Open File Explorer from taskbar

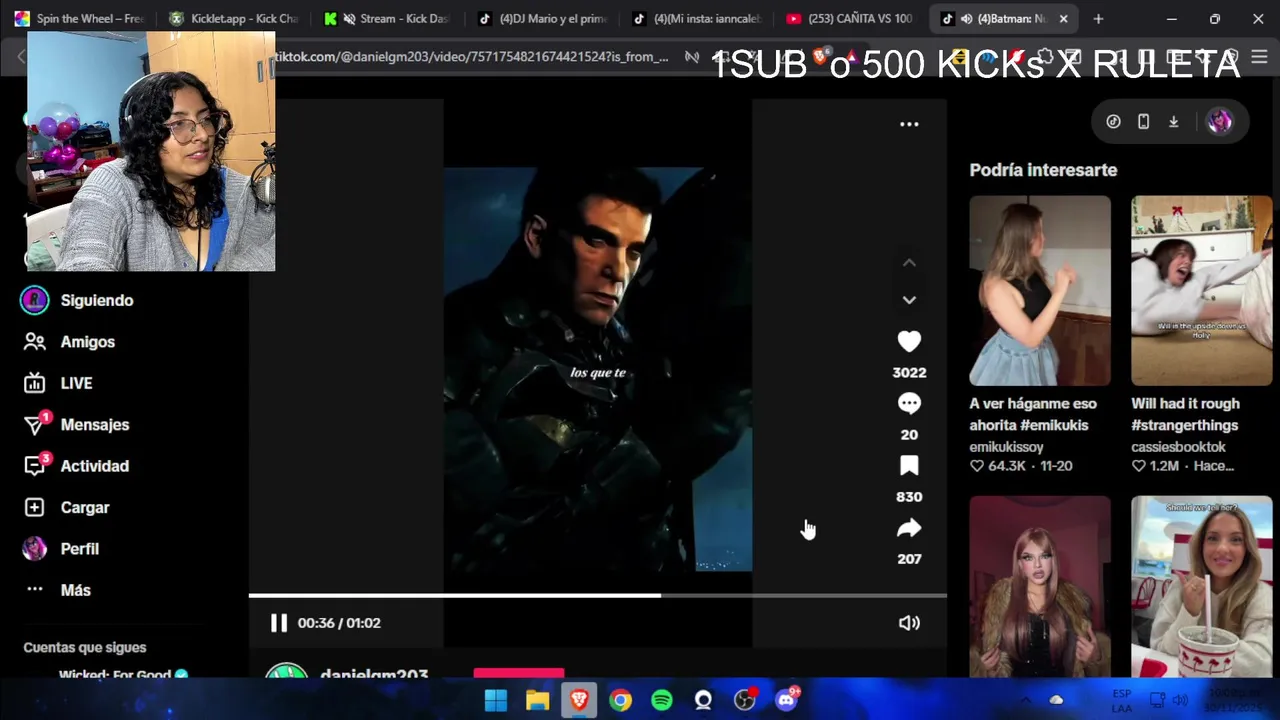coord(538,701)
